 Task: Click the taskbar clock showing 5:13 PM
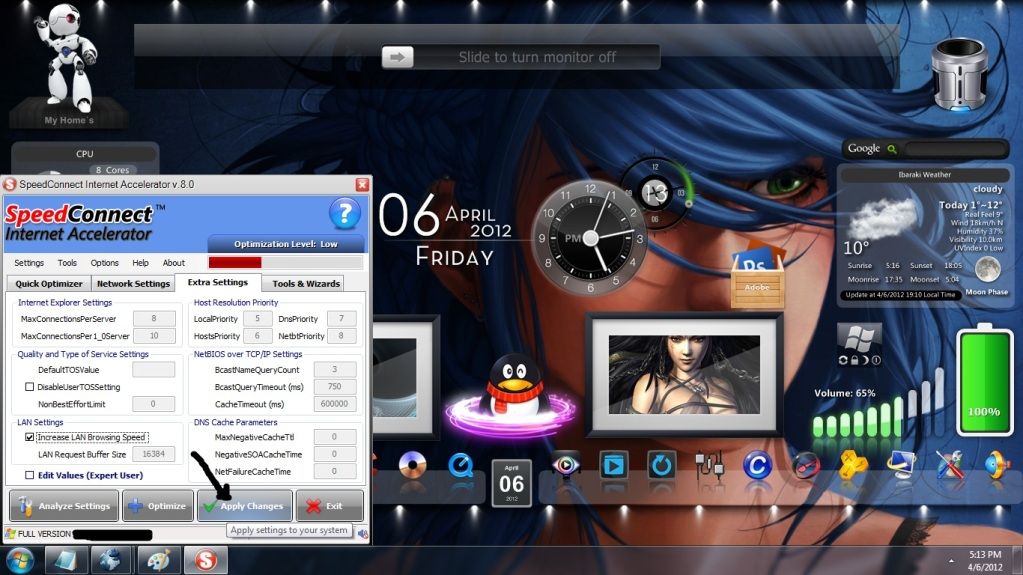point(985,561)
